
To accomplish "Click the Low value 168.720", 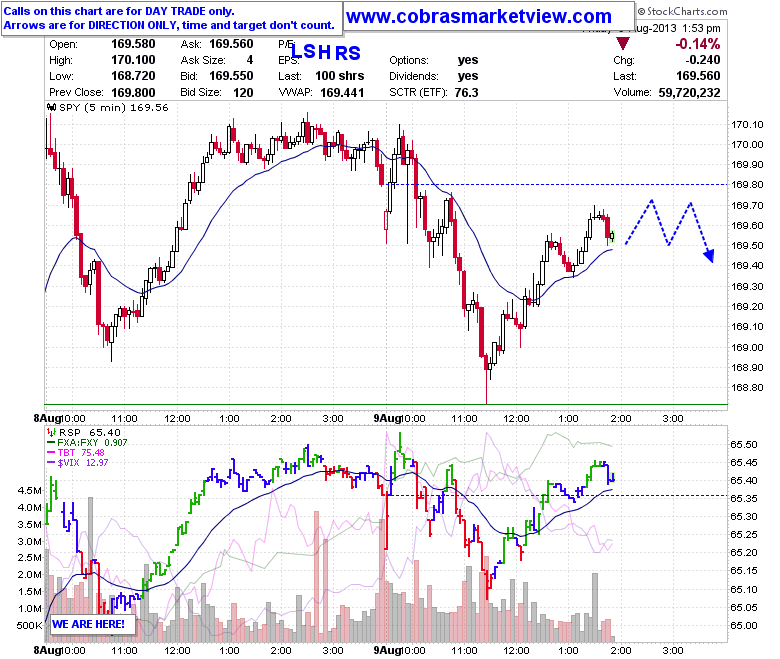I will (x=133, y=76).
